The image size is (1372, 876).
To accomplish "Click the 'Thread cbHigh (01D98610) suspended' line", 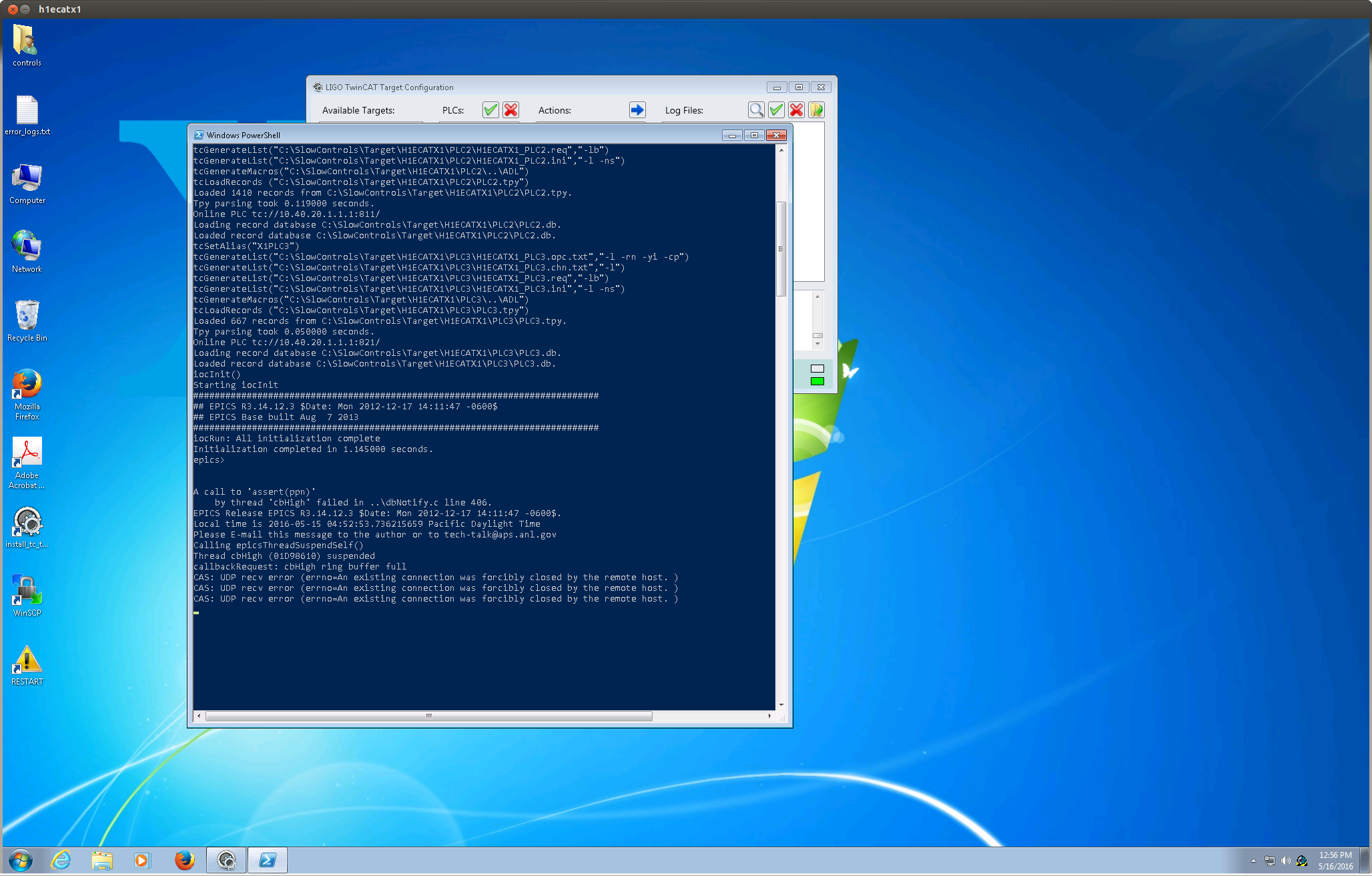I will tap(284, 556).
